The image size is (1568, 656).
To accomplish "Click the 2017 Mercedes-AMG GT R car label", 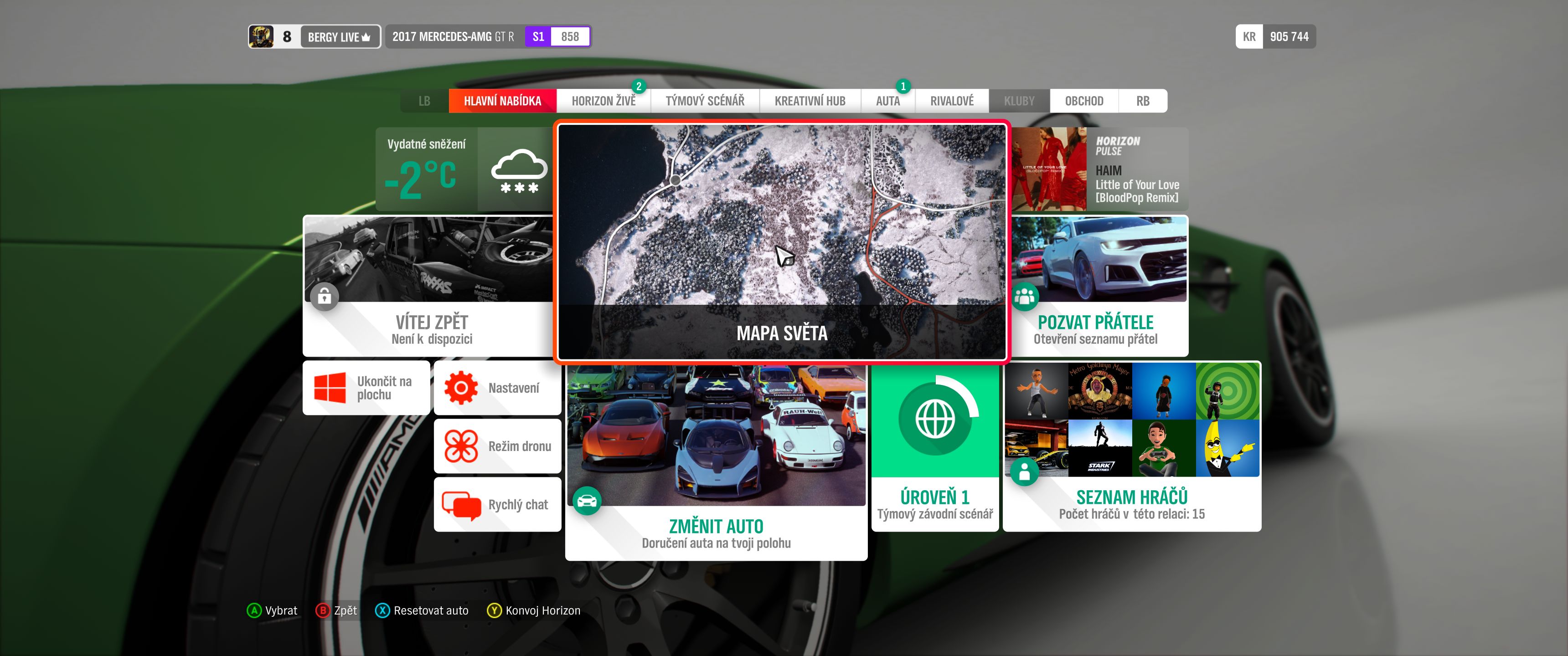I will click(x=453, y=36).
